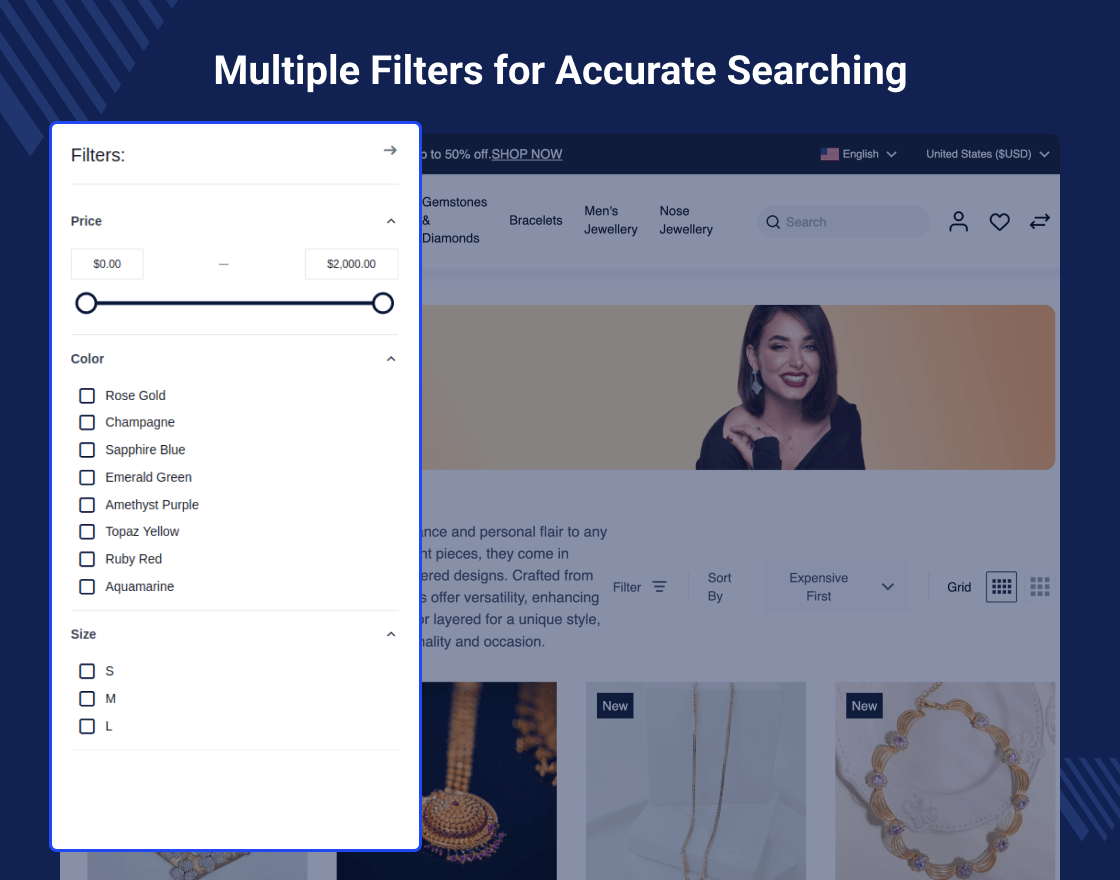
Task: Click the Filters: heading text
Action: [98, 155]
